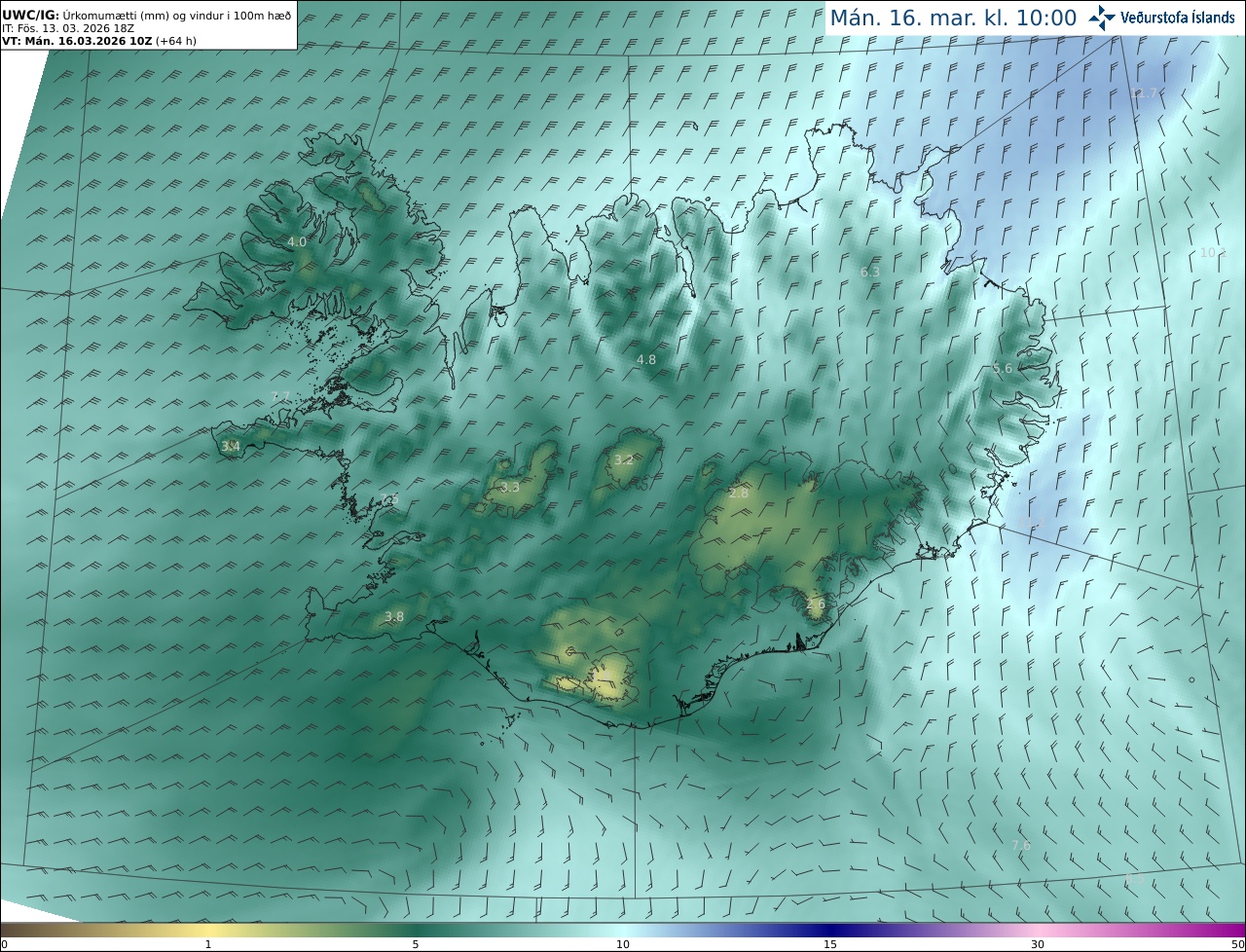Viewport: 1246px width, 952px height.
Task: Click the 2.6 value near the southeast coast
Action: pyautogui.click(x=816, y=604)
